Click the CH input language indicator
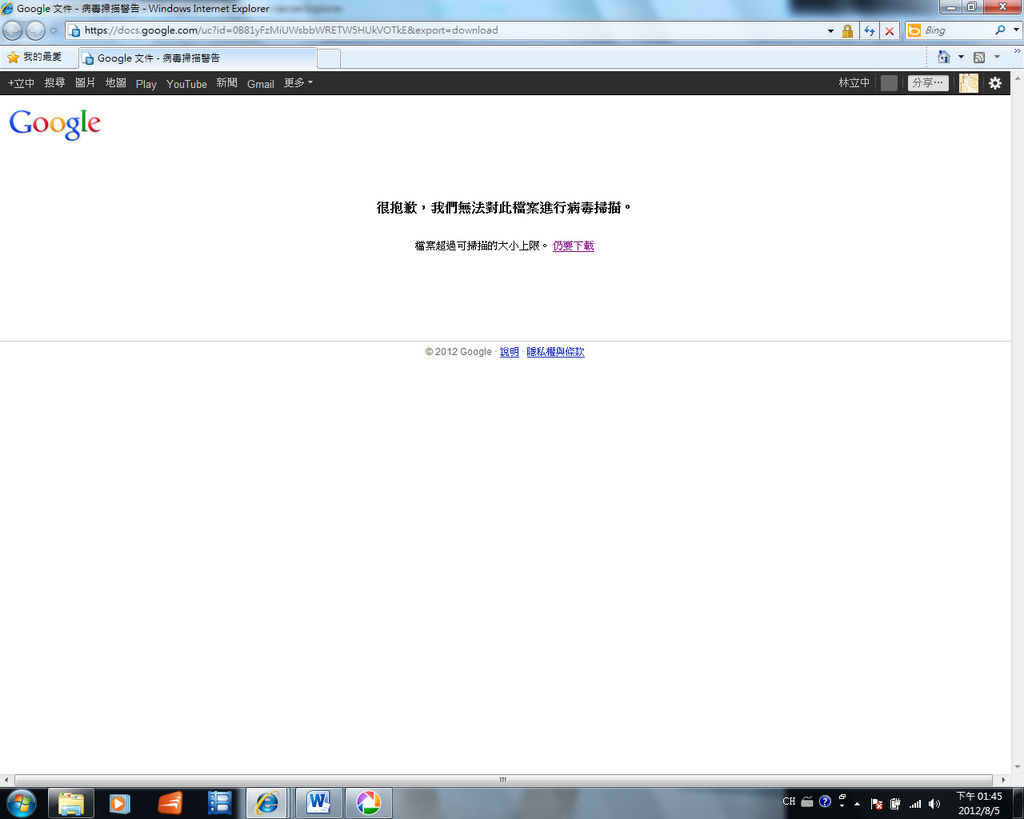Screen dimensions: 1024x819 (789, 801)
